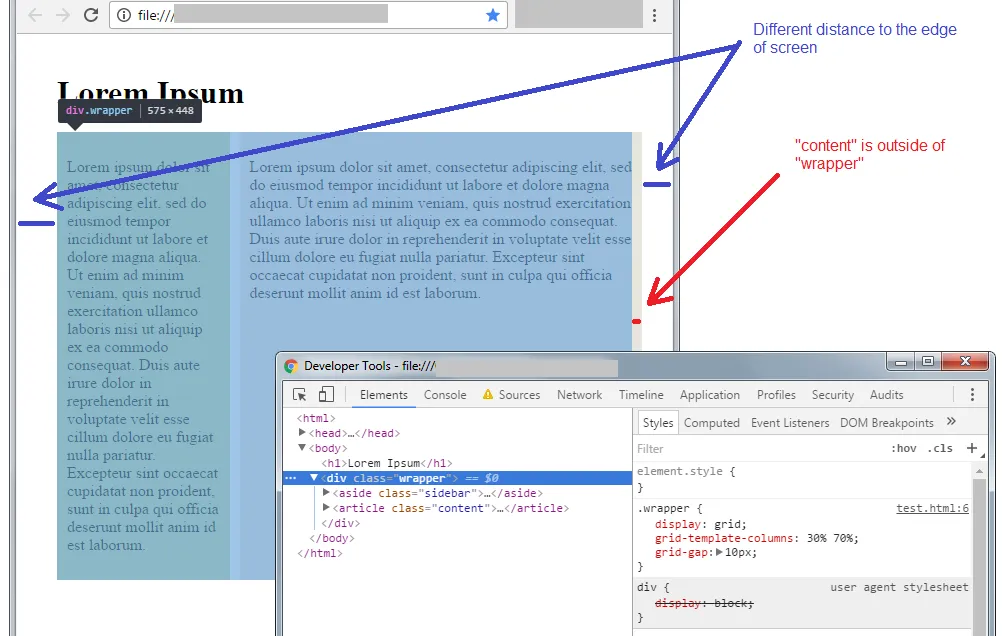Click the Sources warning icon

coord(488,394)
